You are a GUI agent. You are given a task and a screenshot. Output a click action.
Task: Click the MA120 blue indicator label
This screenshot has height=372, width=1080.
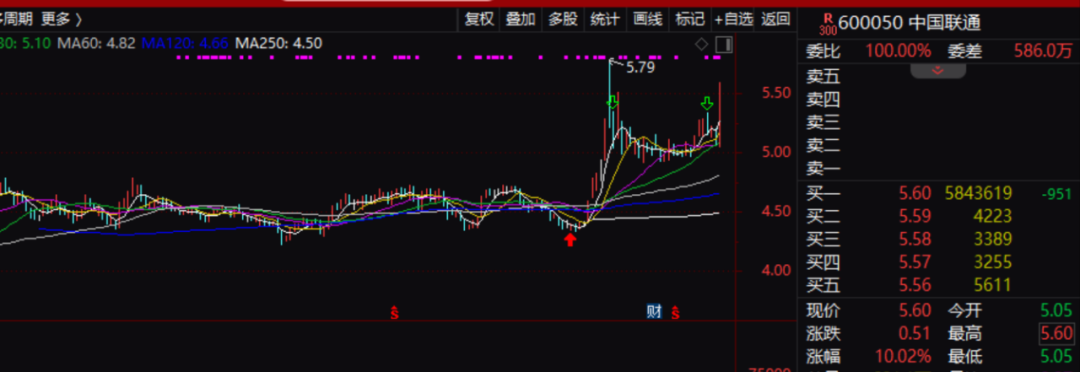185,43
